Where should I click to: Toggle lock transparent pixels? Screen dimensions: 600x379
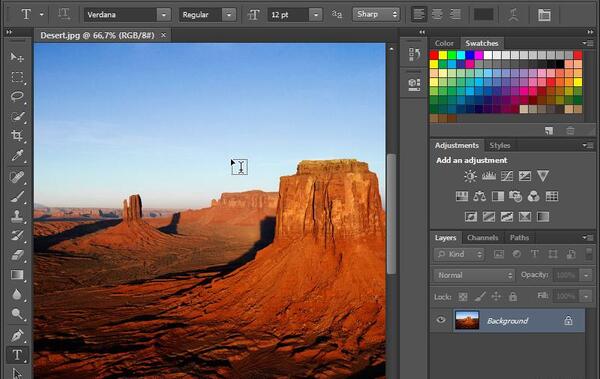pyautogui.click(x=463, y=297)
